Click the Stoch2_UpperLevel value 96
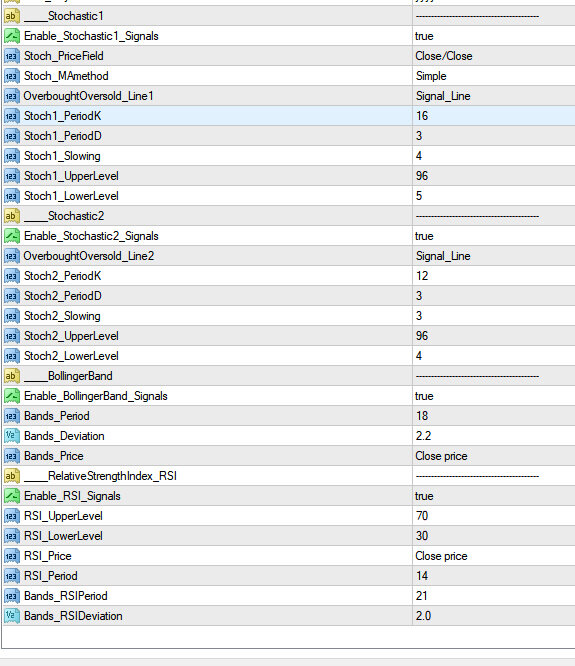575x666 pixels. (x=422, y=336)
